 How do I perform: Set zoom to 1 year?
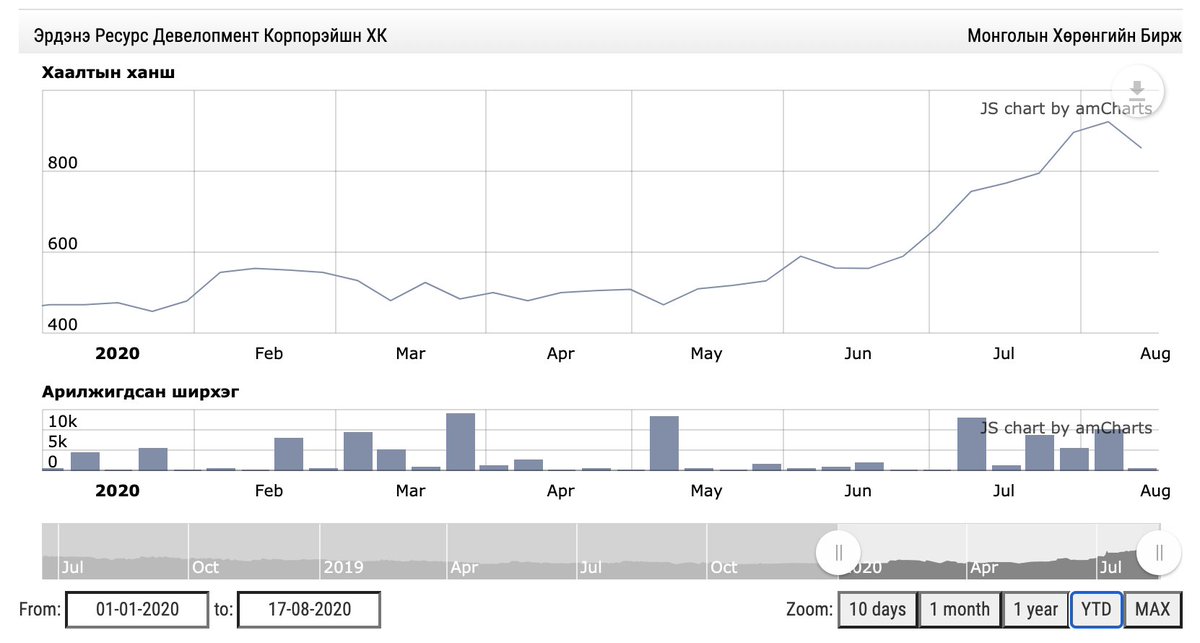pyautogui.click(x=1035, y=609)
